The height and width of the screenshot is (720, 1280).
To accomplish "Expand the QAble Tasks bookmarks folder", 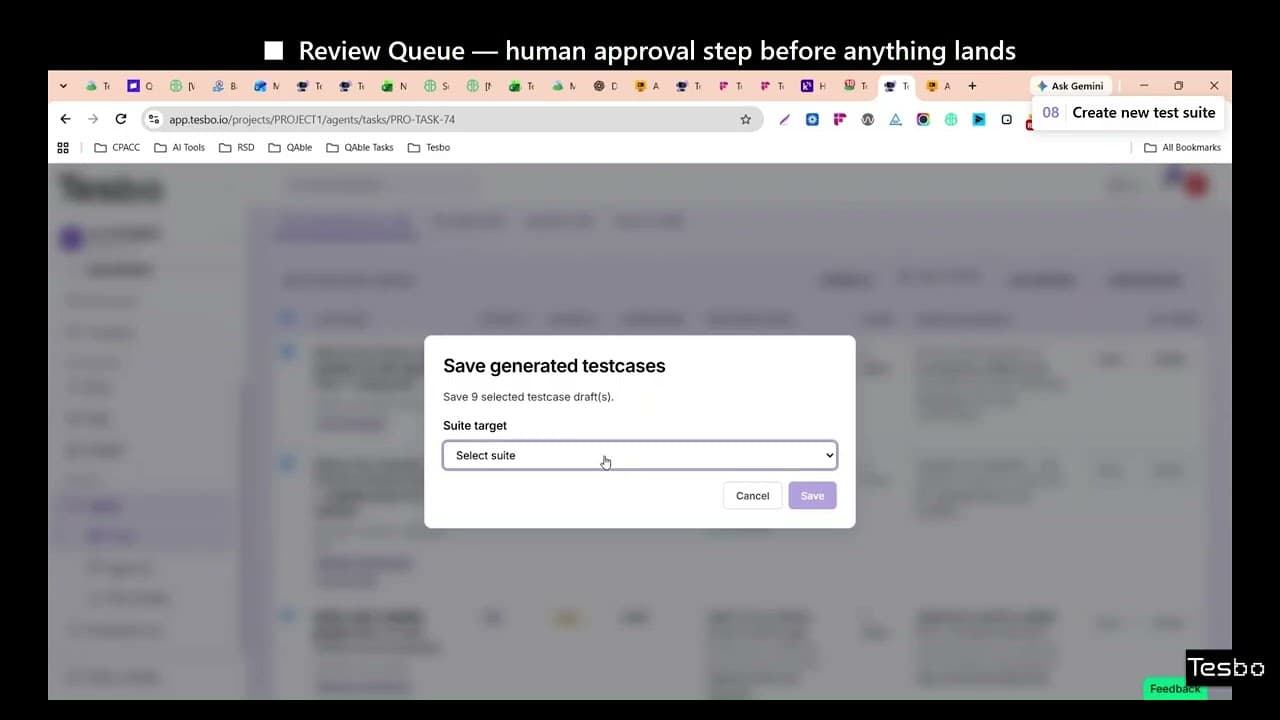I will coord(359,147).
